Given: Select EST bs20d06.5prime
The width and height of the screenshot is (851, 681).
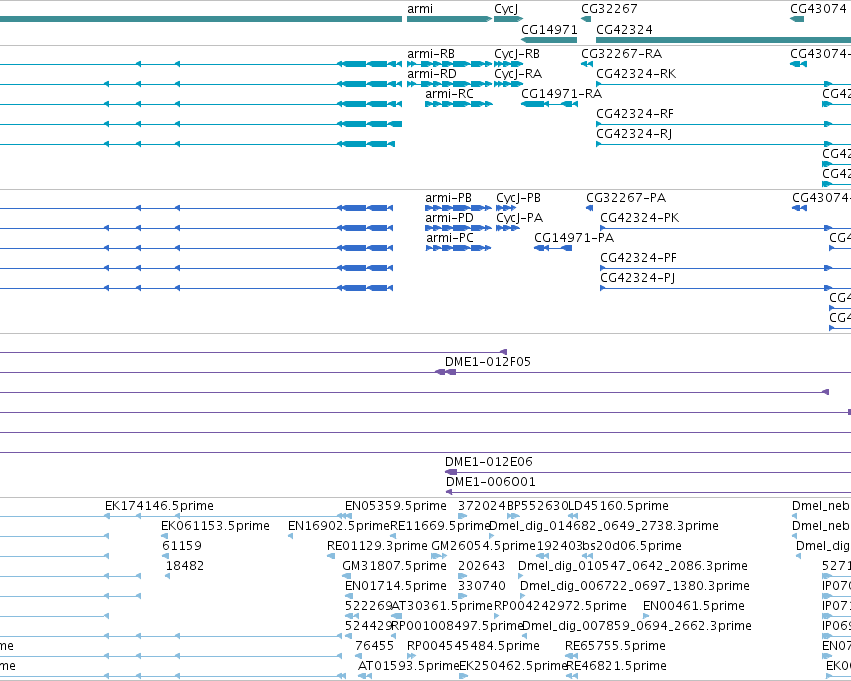Looking at the screenshot, I should point(587,556).
